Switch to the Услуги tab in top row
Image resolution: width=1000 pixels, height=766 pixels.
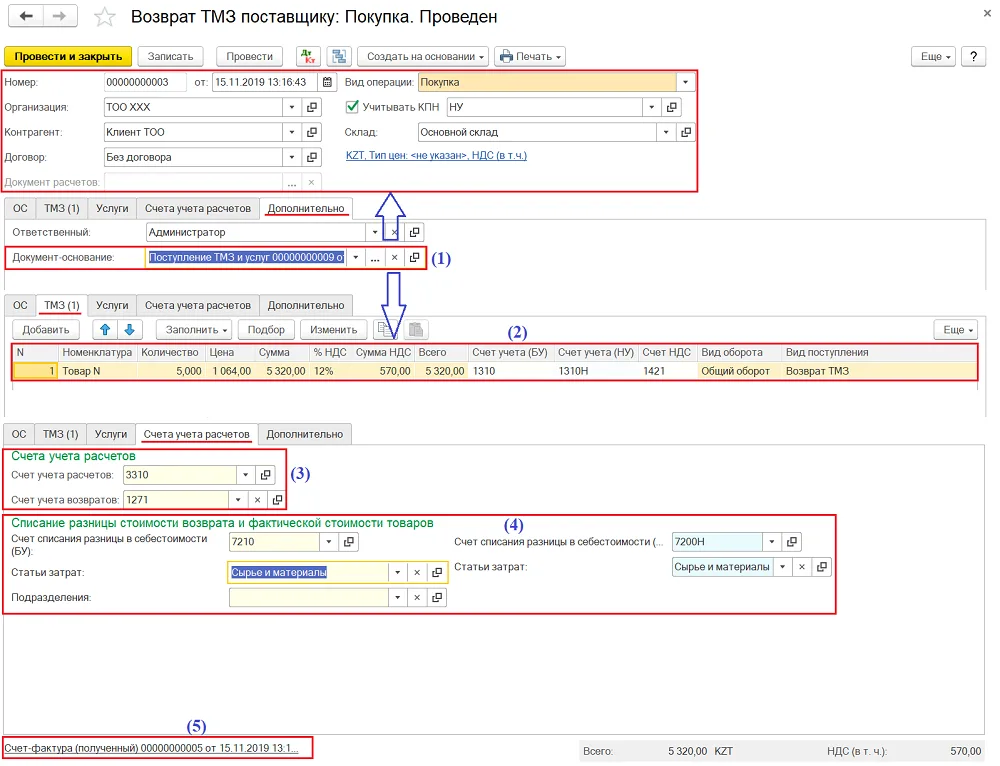coord(112,208)
